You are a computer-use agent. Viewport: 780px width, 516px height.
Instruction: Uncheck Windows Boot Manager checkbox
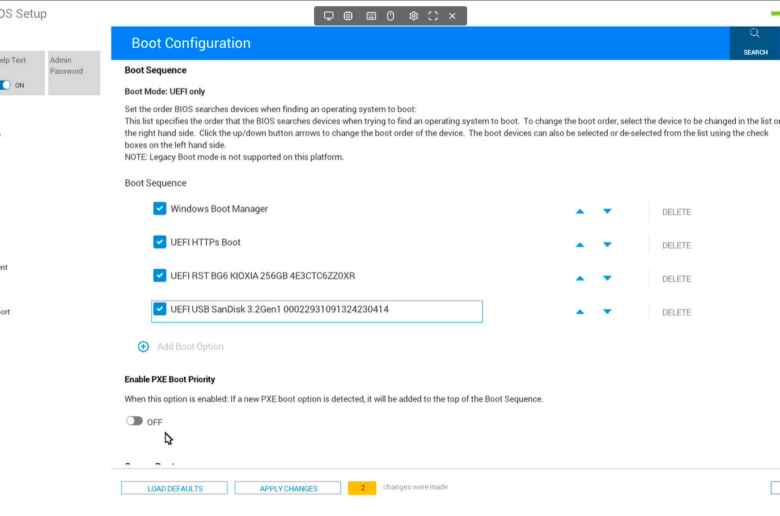(160, 208)
